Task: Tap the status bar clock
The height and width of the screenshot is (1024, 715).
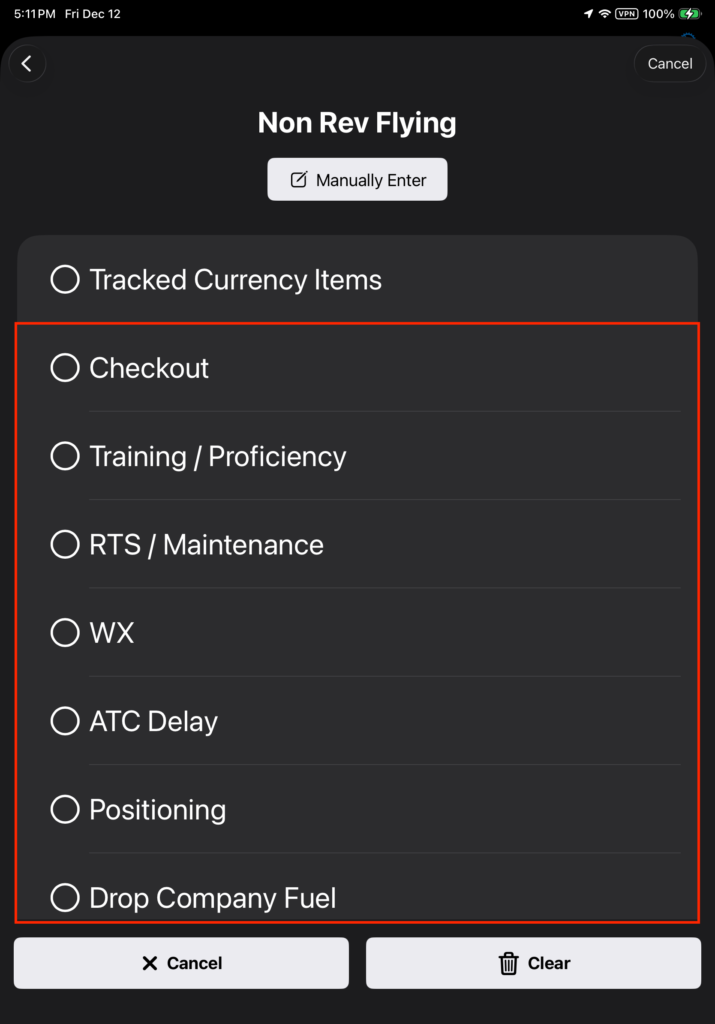Action: [34, 14]
